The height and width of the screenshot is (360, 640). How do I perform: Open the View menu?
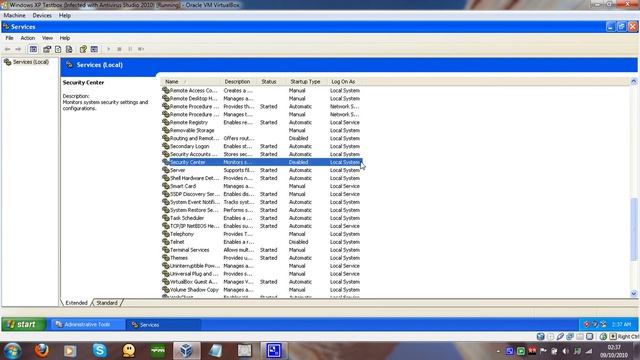(47, 38)
